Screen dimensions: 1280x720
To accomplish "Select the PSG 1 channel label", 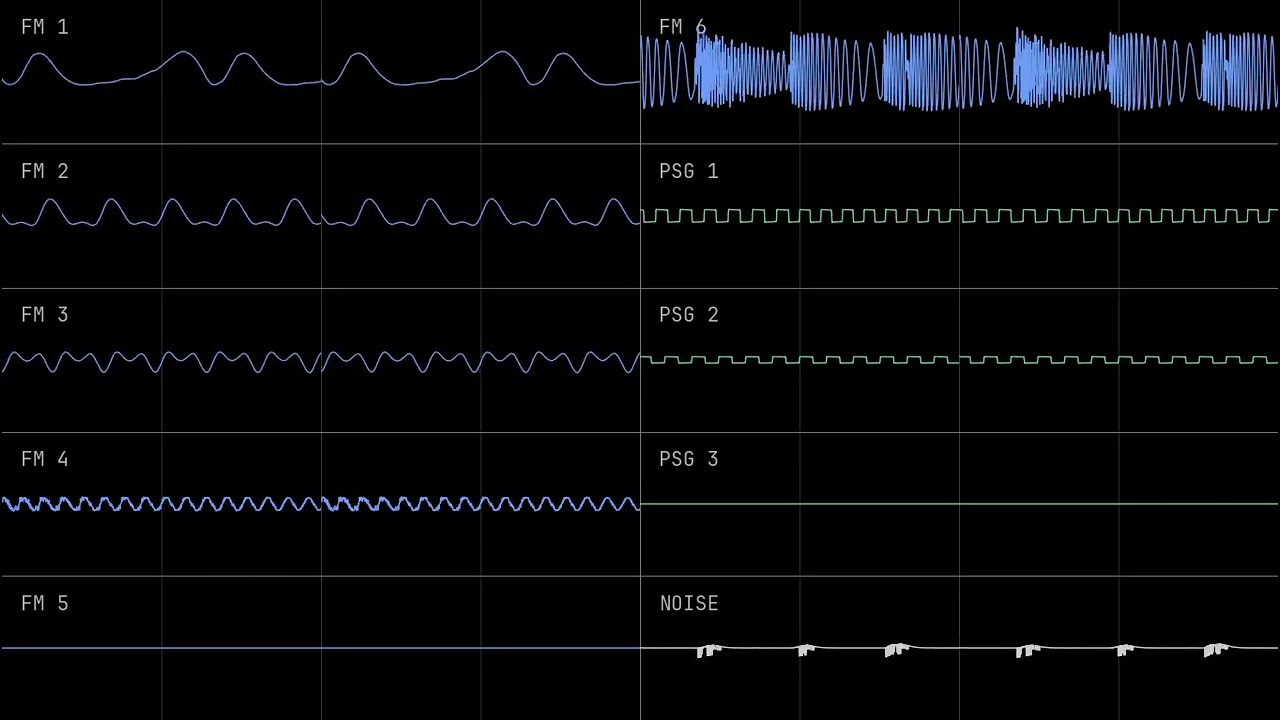I will [689, 171].
